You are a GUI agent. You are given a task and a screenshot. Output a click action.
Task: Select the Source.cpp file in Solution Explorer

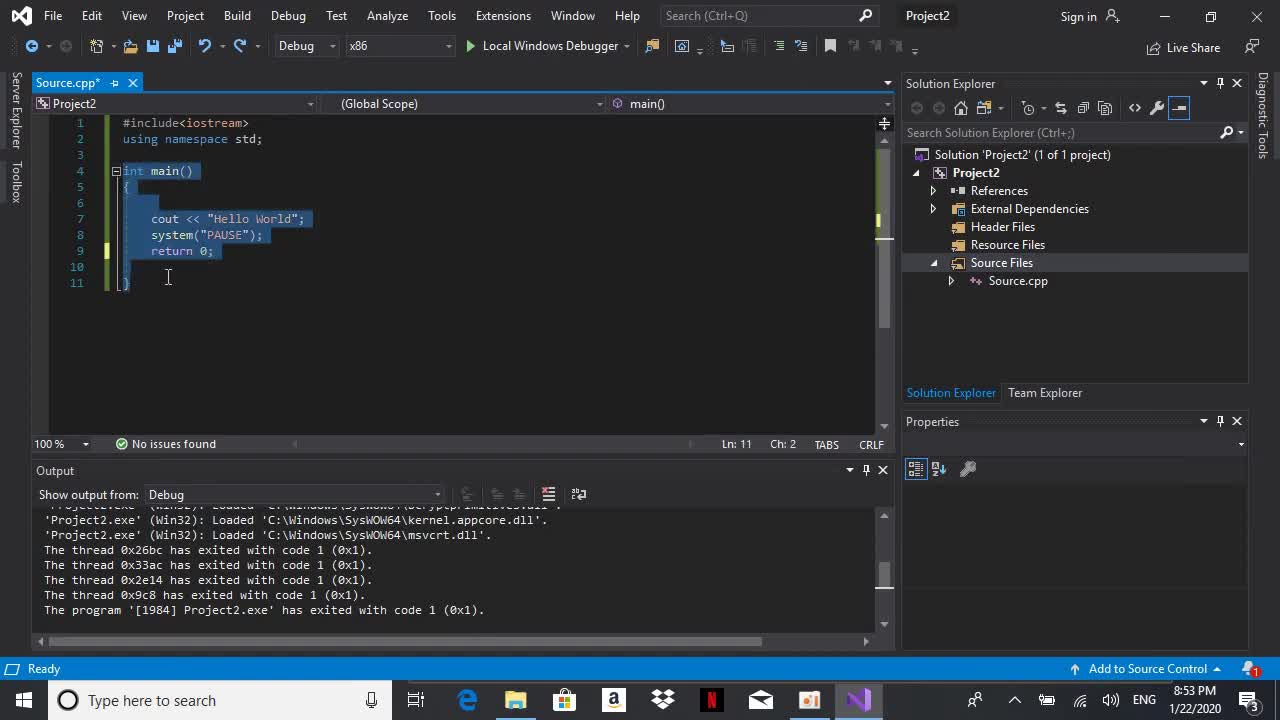(x=1018, y=281)
